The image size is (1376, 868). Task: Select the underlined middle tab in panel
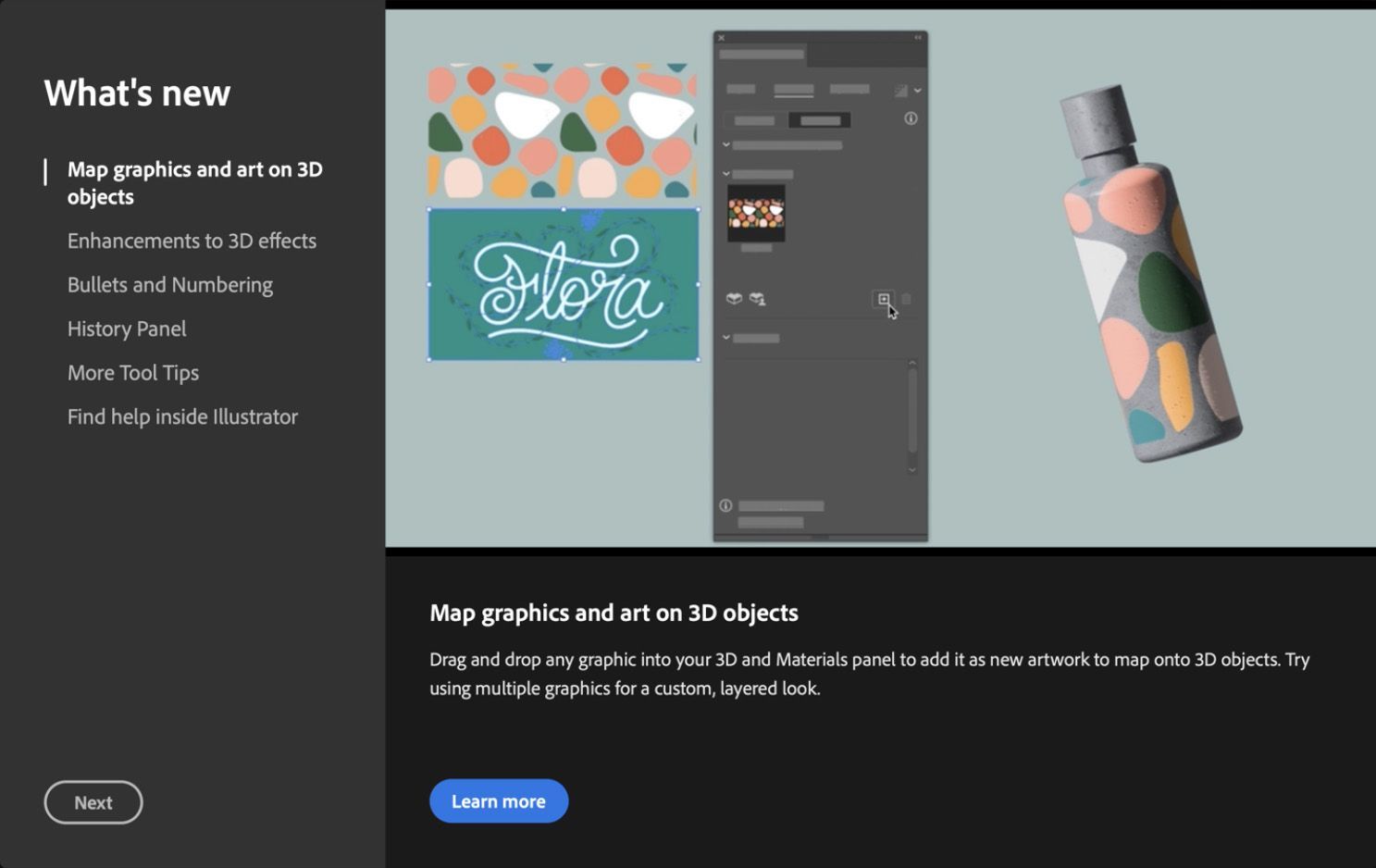tap(794, 90)
